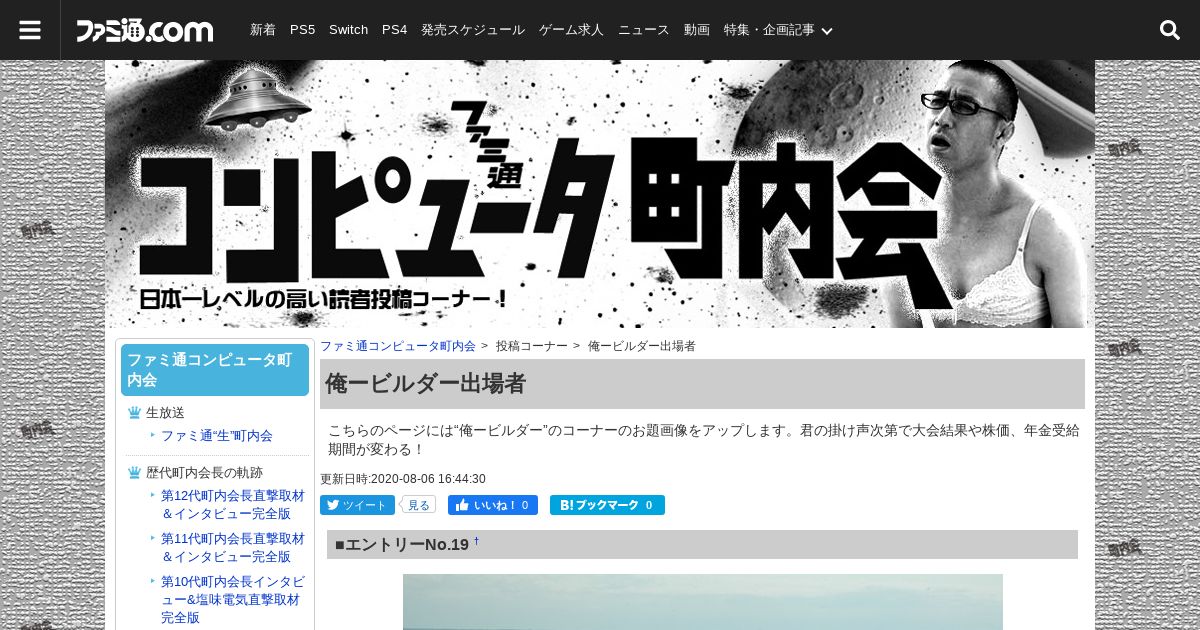
Task: Open 発売スケジュール in the navigation bar
Action: pyautogui.click(x=473, y=30)
